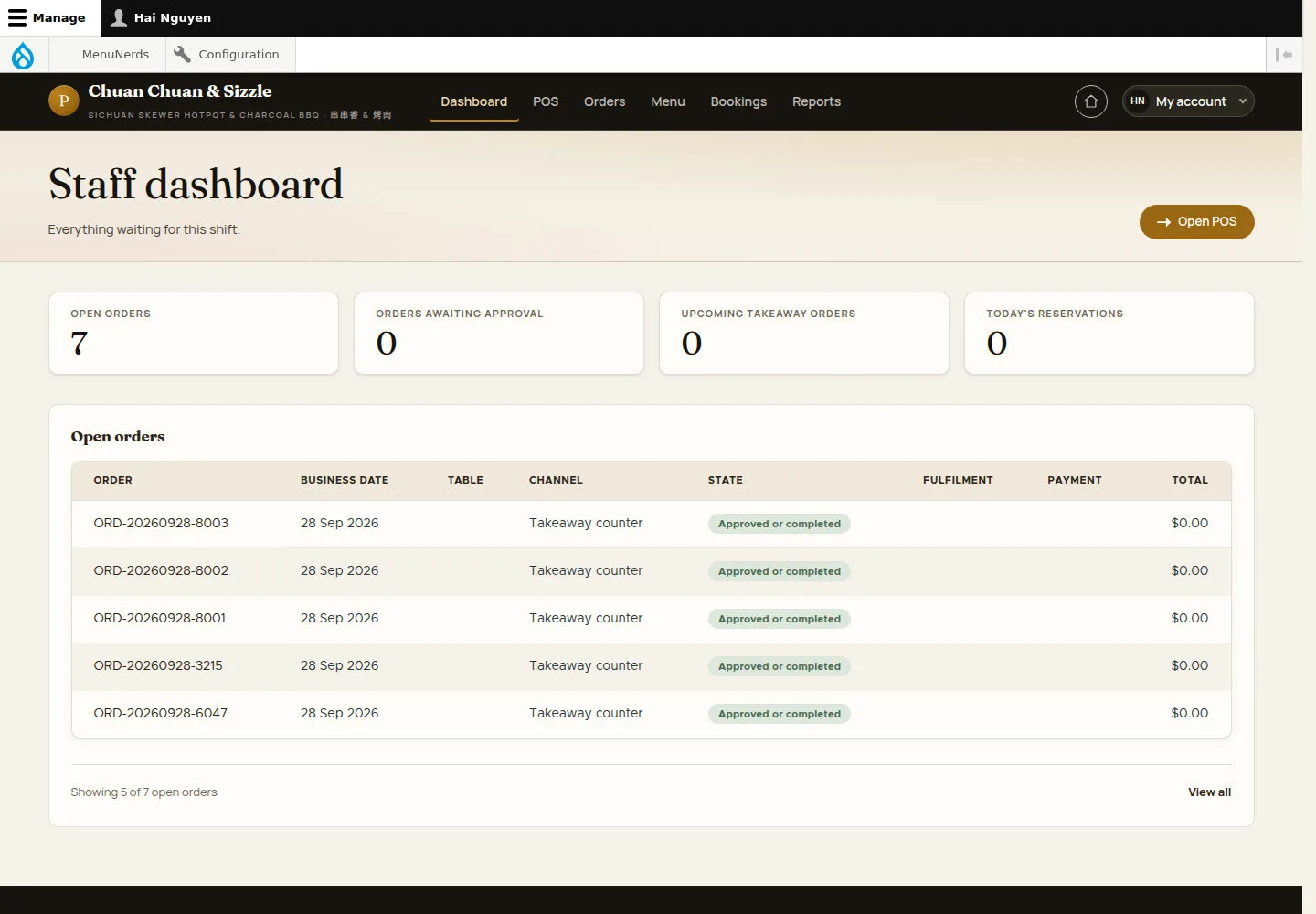Click the home icon button
The height and width of the screenshot is (914, 1316).
(1090, 101)
